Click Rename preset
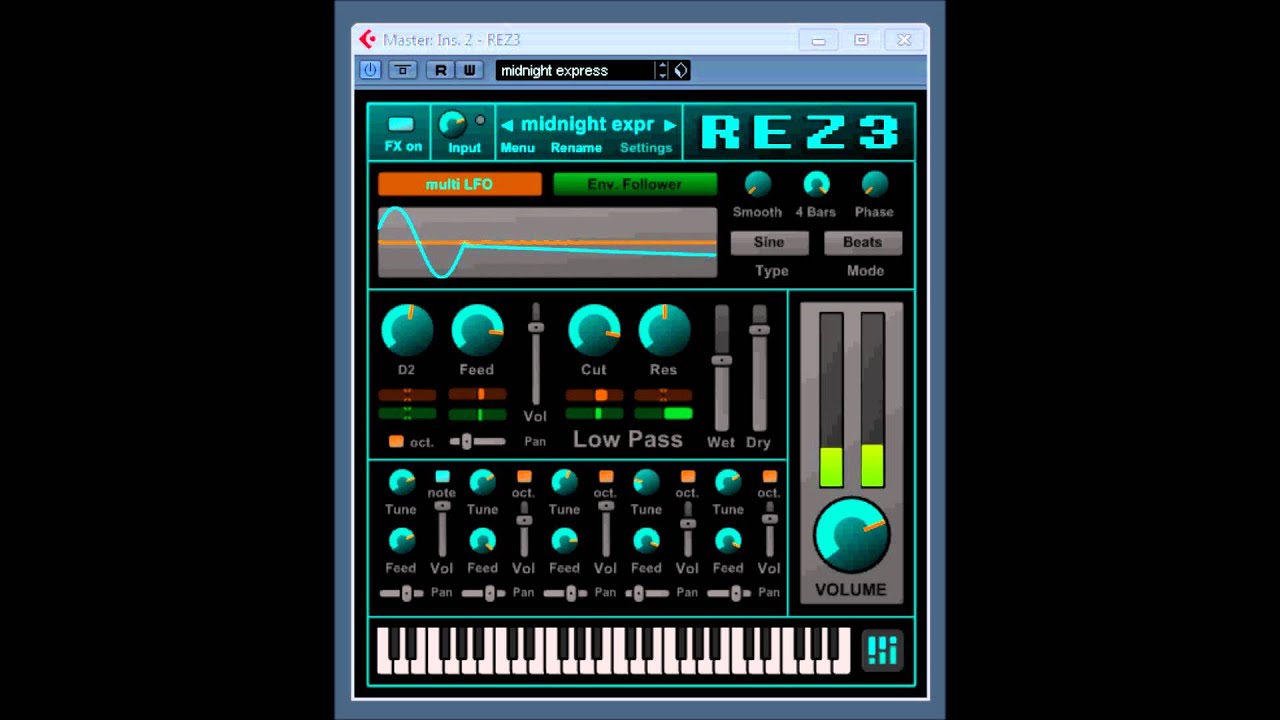 576,148
